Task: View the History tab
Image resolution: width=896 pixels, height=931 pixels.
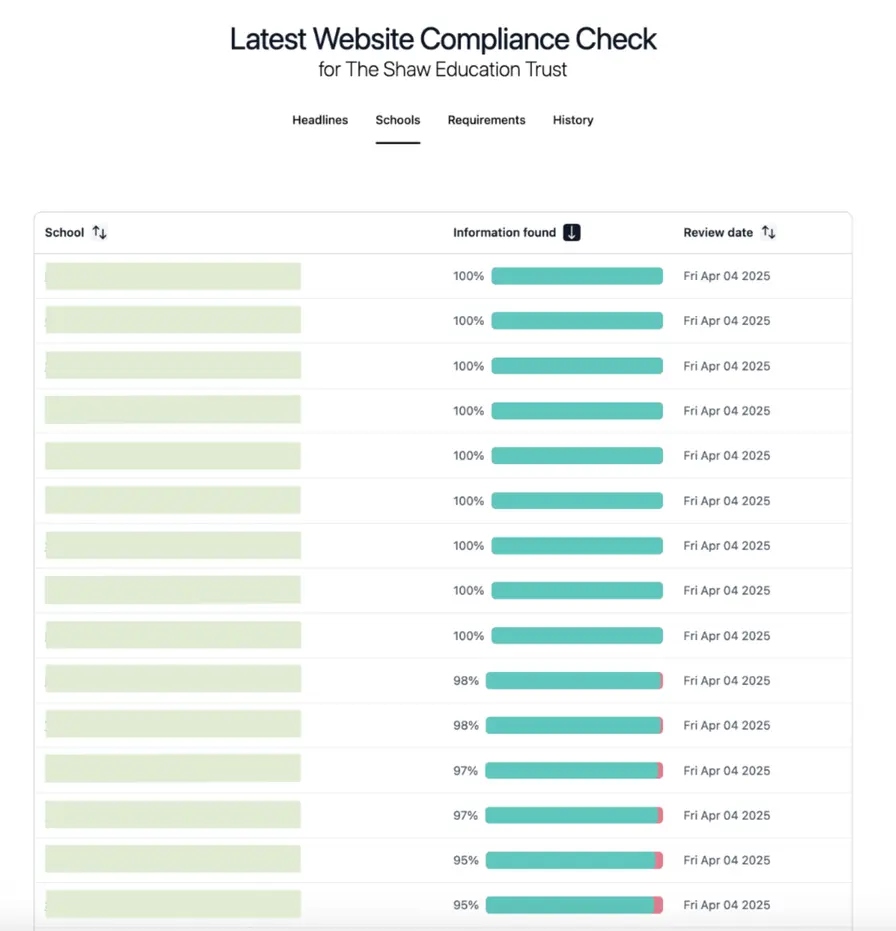Action: 572,120
